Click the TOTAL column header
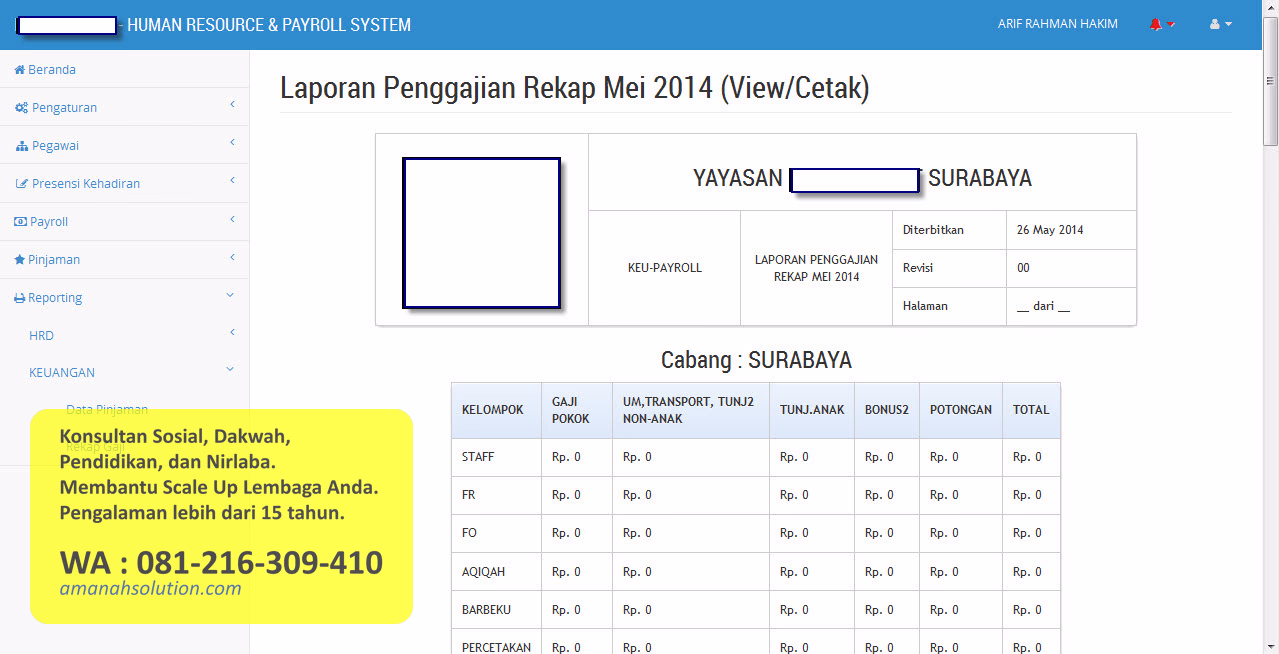The width and height of the screenshot is (1279, 654). point(1031,410)
